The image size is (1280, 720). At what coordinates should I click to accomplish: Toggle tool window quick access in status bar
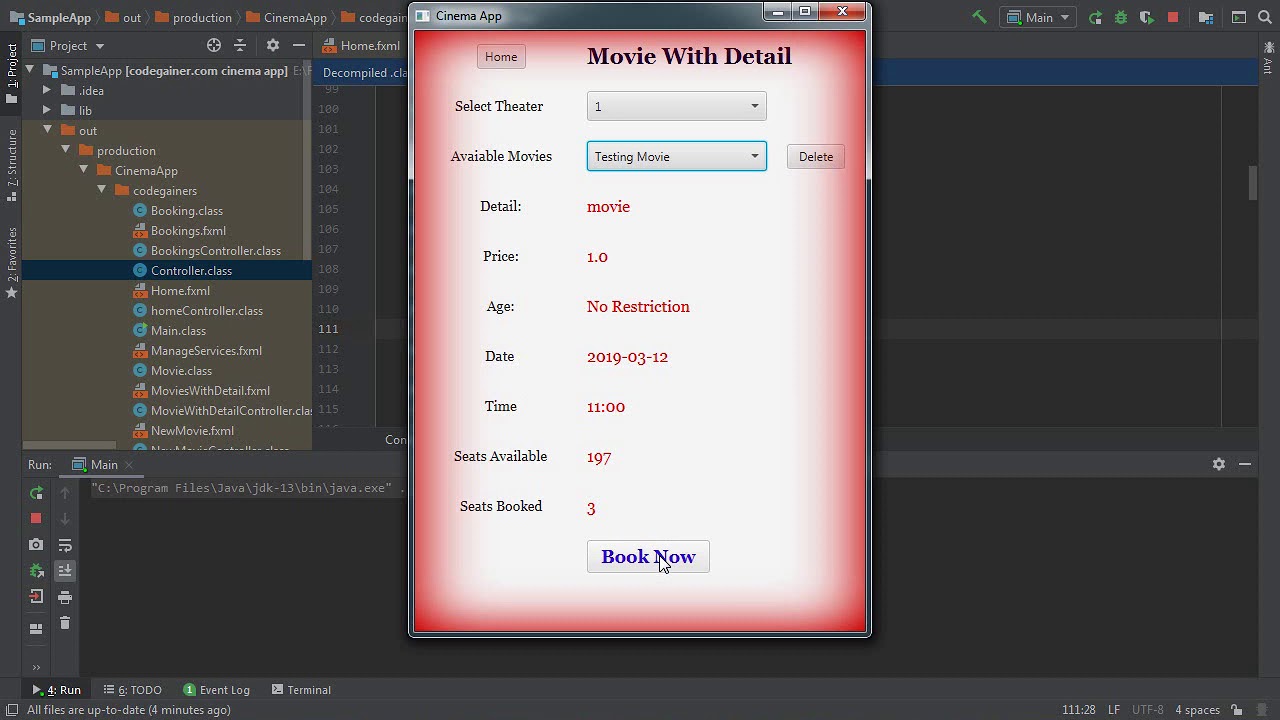[12, 710]
